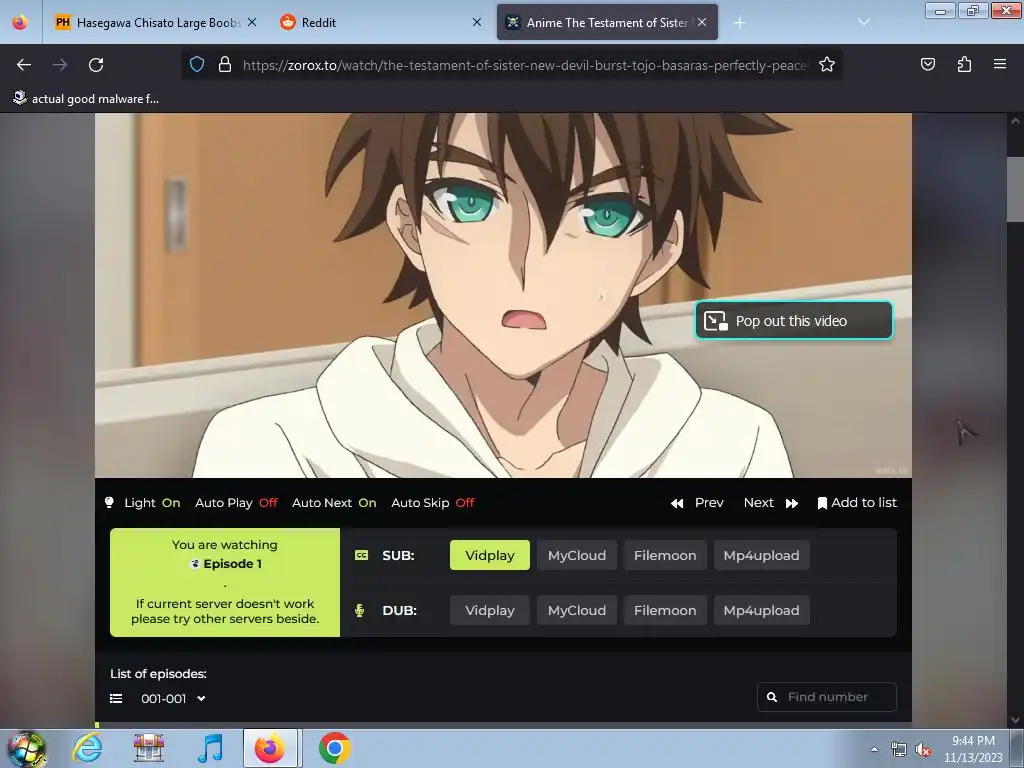
Task: Launch Internet Explorer from the taskbar
Action: 88,748
